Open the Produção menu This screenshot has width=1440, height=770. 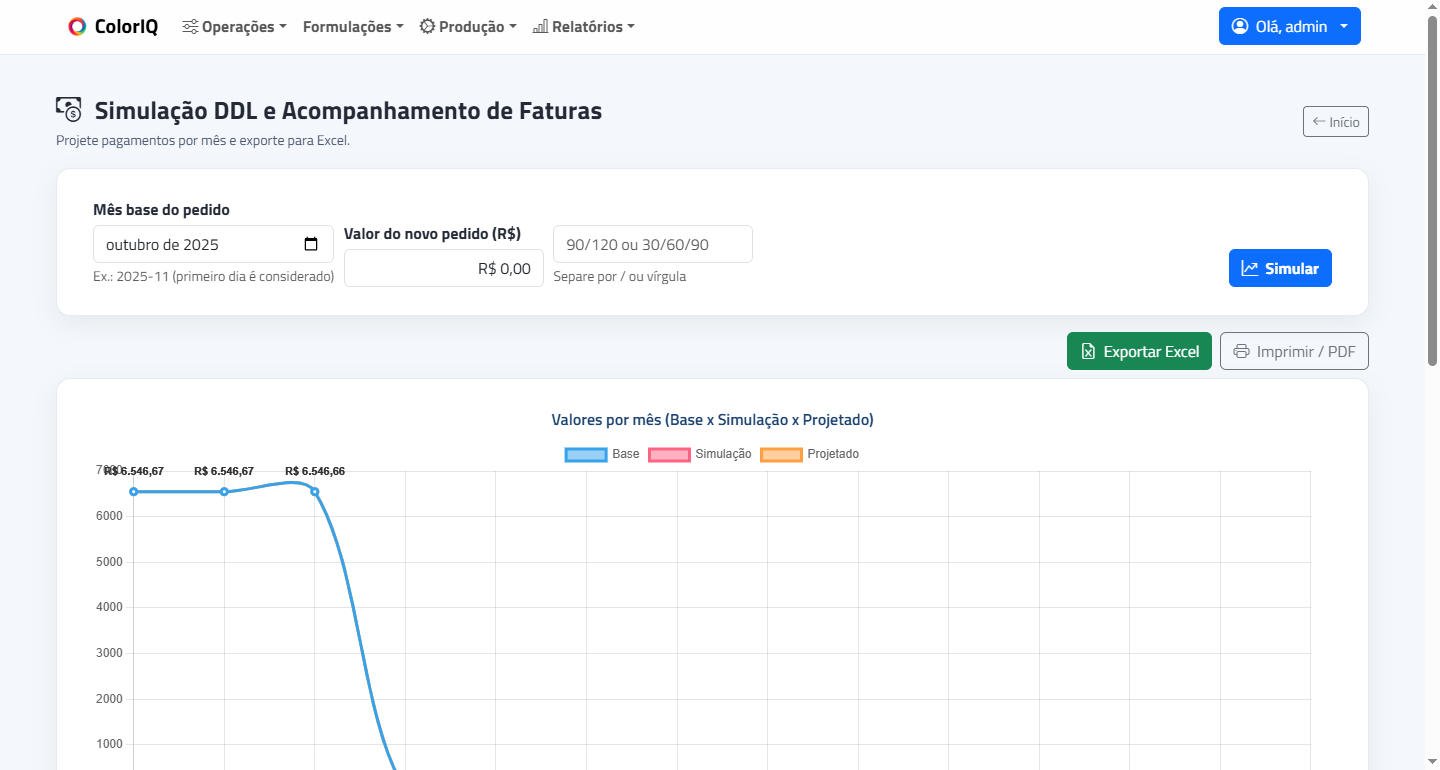[x=468, y=27]
